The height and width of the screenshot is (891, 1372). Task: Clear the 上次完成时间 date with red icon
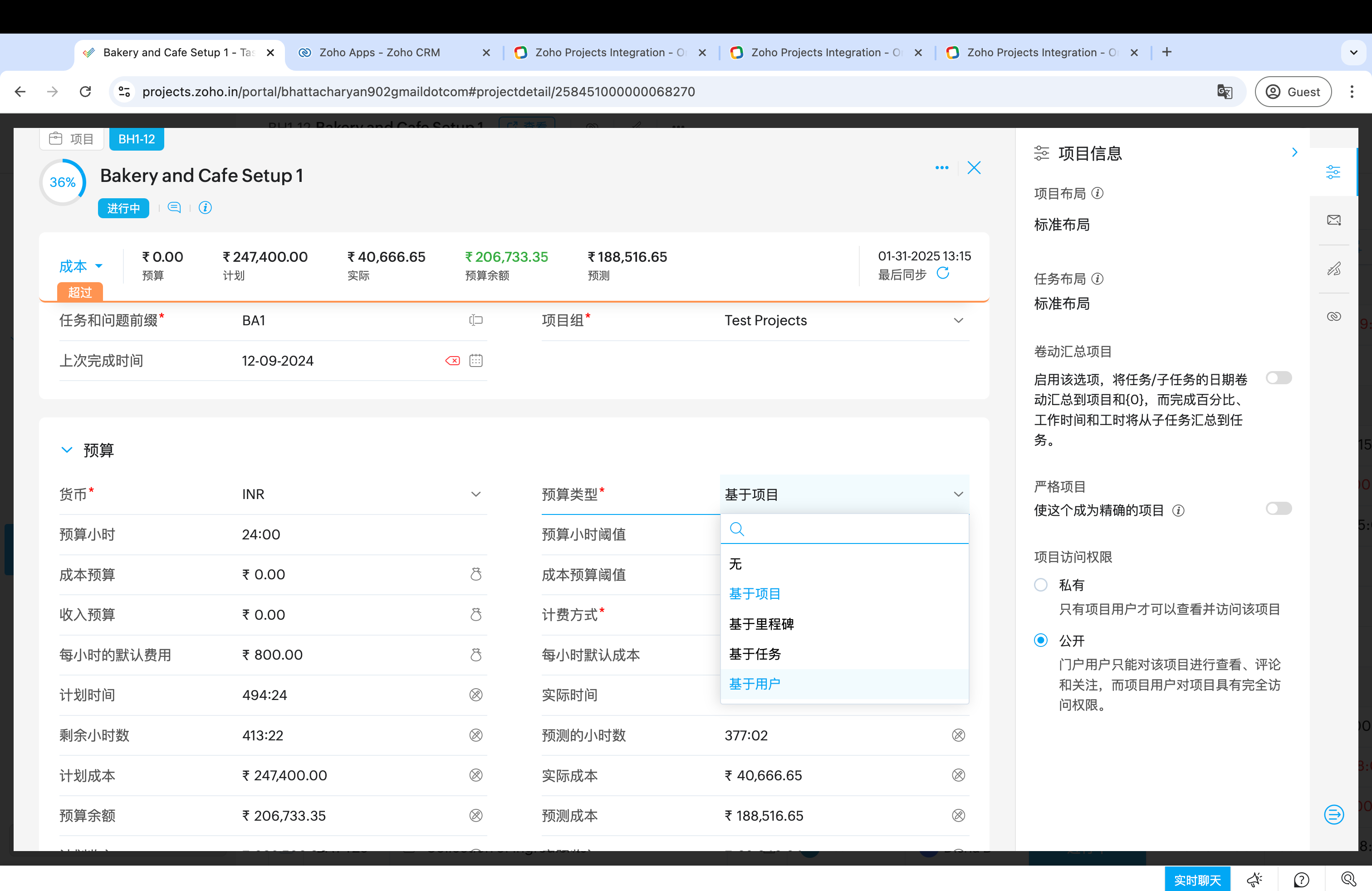[452, 361]
